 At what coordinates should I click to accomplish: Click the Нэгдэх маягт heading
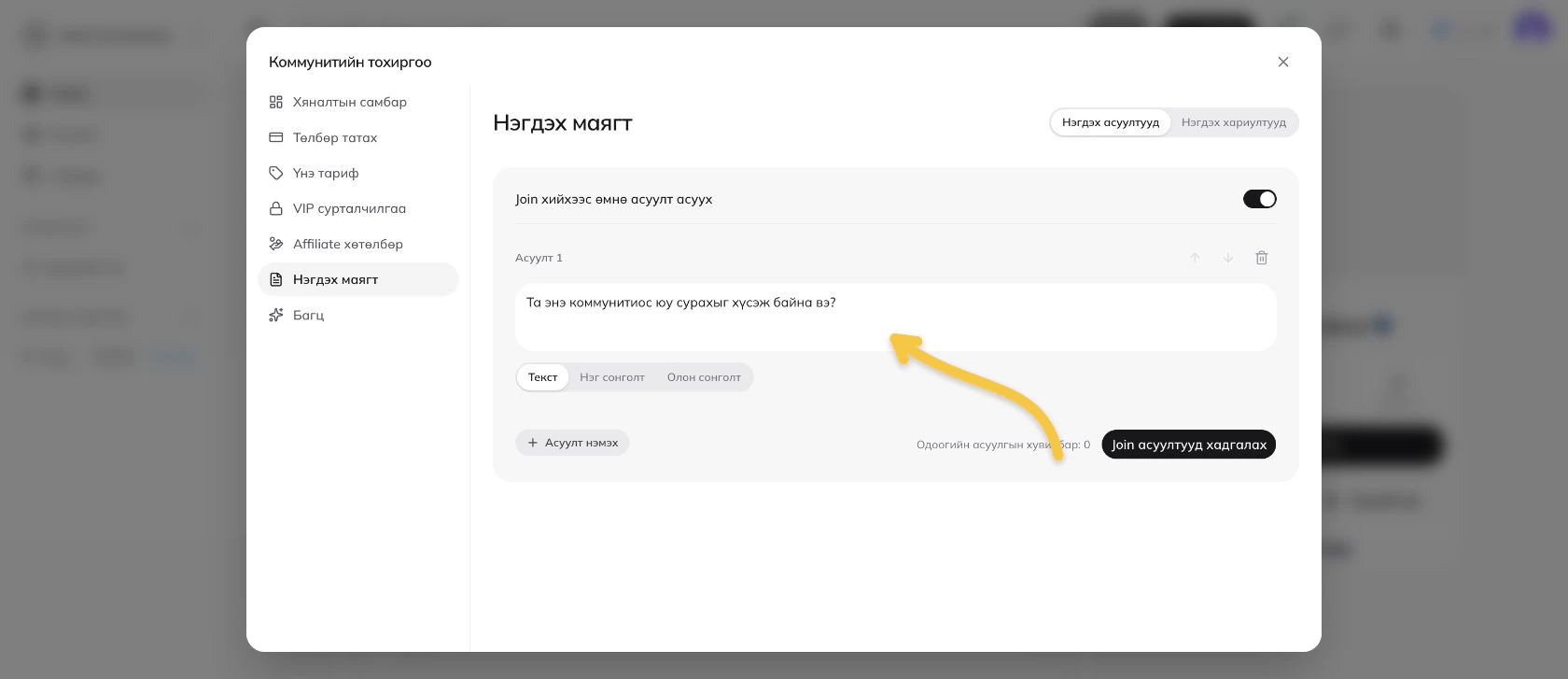coord(563,122)
